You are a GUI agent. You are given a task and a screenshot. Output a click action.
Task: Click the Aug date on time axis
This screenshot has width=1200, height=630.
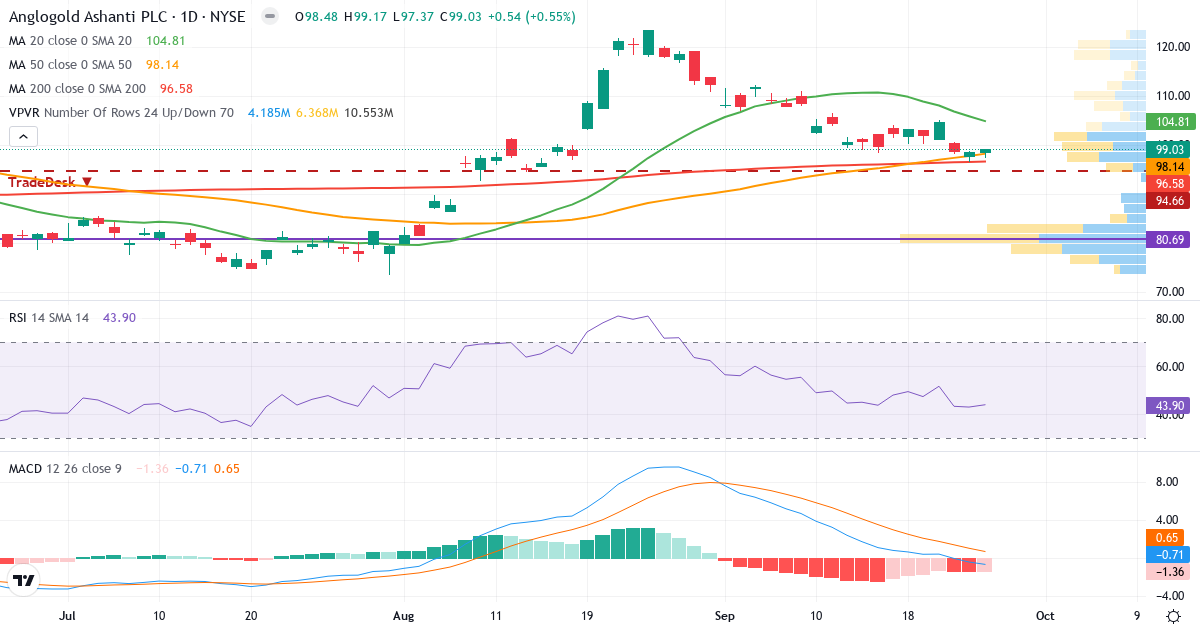click(x=403, y=616)
